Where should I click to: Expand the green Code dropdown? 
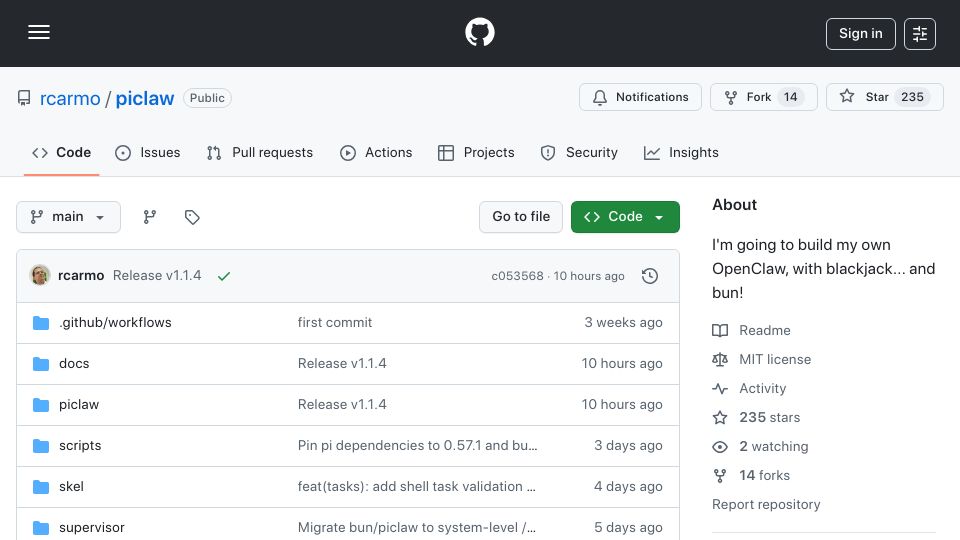625,217
